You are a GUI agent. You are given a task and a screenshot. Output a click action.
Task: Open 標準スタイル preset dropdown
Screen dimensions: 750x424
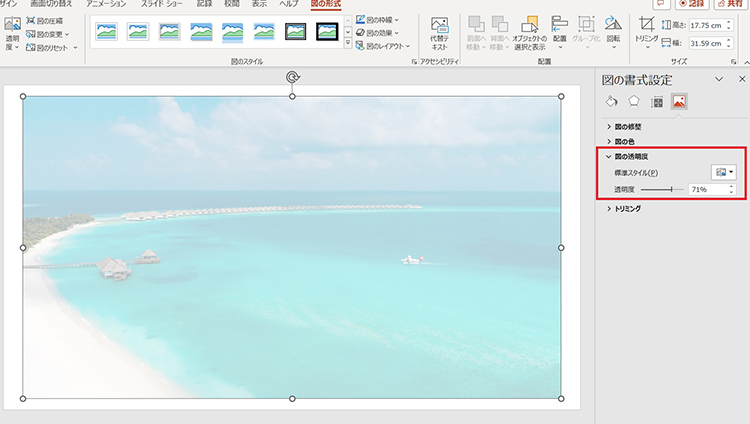(723, 173)
